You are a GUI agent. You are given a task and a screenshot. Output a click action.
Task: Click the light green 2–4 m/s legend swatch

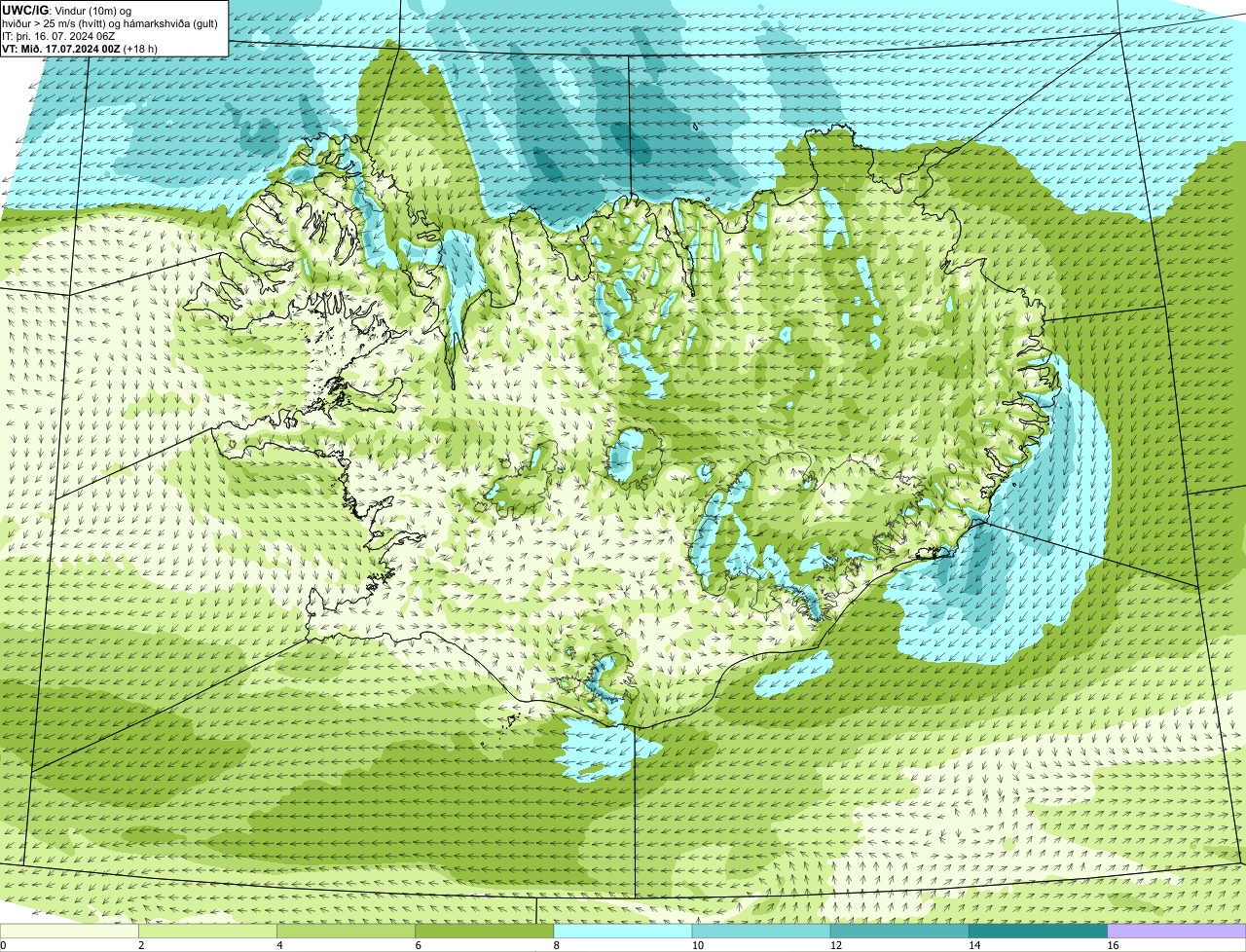(207, 932)
